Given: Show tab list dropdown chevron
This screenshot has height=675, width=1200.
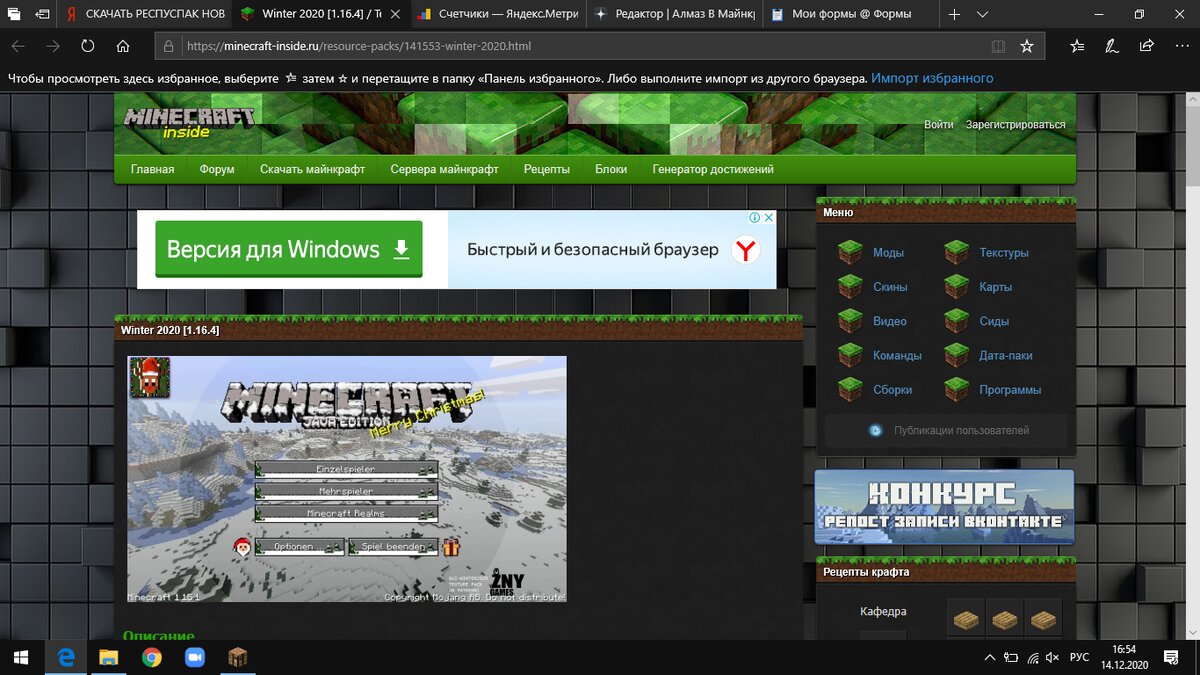Looking at the screenshot, I should [982, 14].
